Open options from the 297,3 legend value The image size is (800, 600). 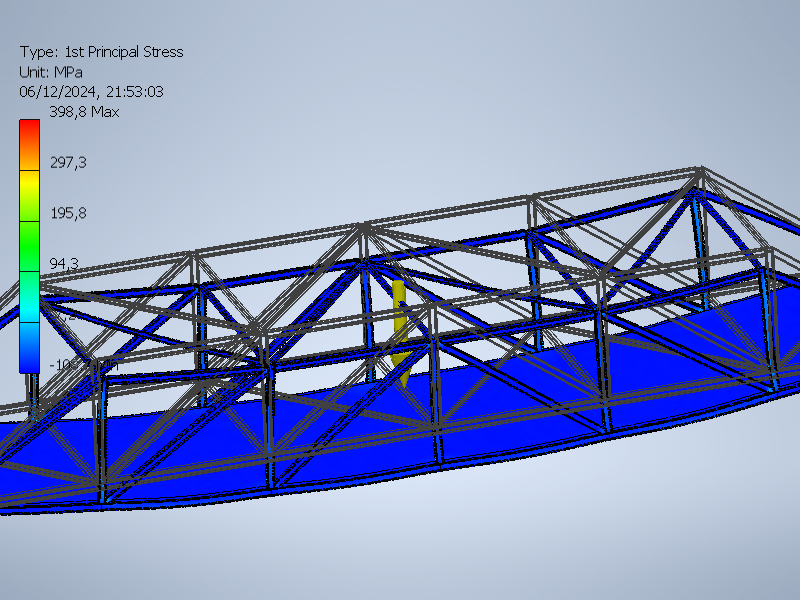[x=68, y=162]
